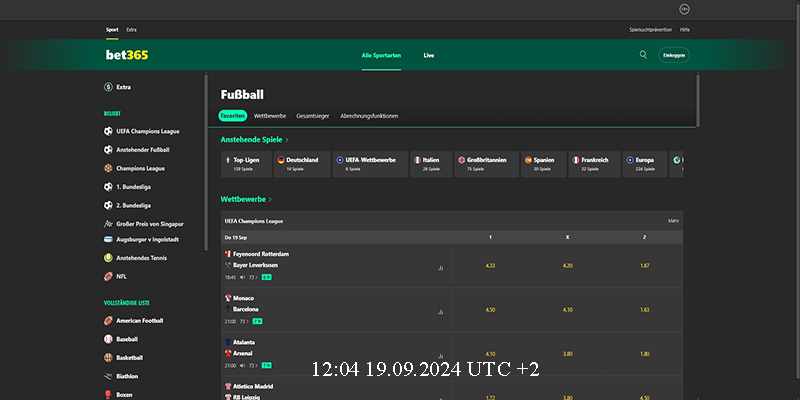This screenshot has height=400, width=800.
Task: Select Monaco win odds 4.50
Action: click(x=490, y=310)
